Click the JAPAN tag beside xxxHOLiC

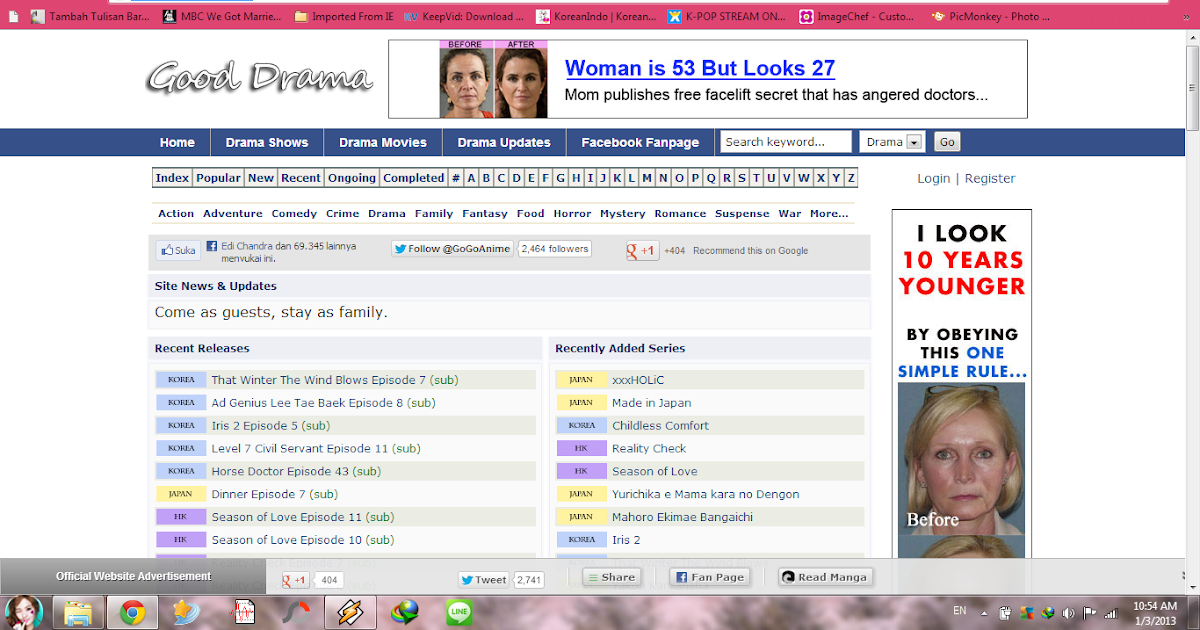click(x=581, y=380)
